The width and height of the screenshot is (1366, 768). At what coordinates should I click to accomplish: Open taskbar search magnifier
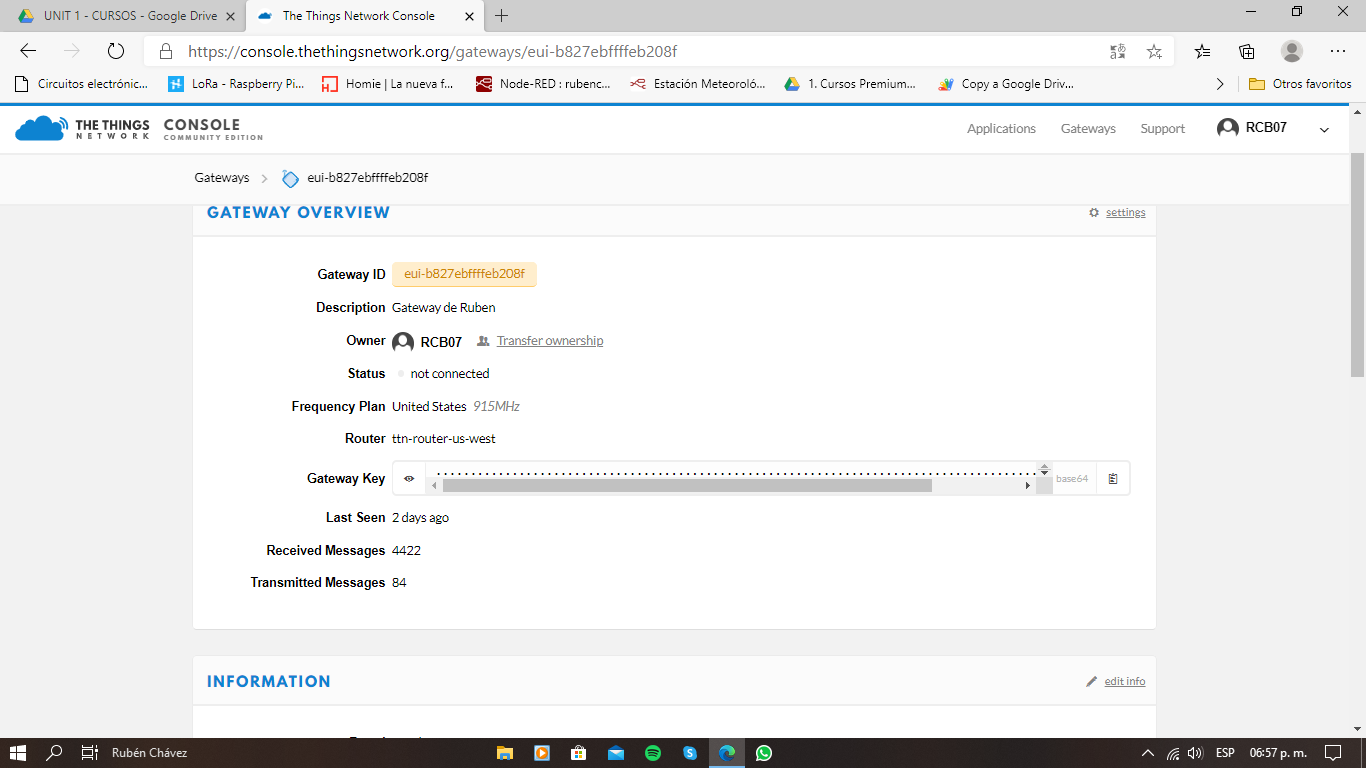click(x=55, y=753)
